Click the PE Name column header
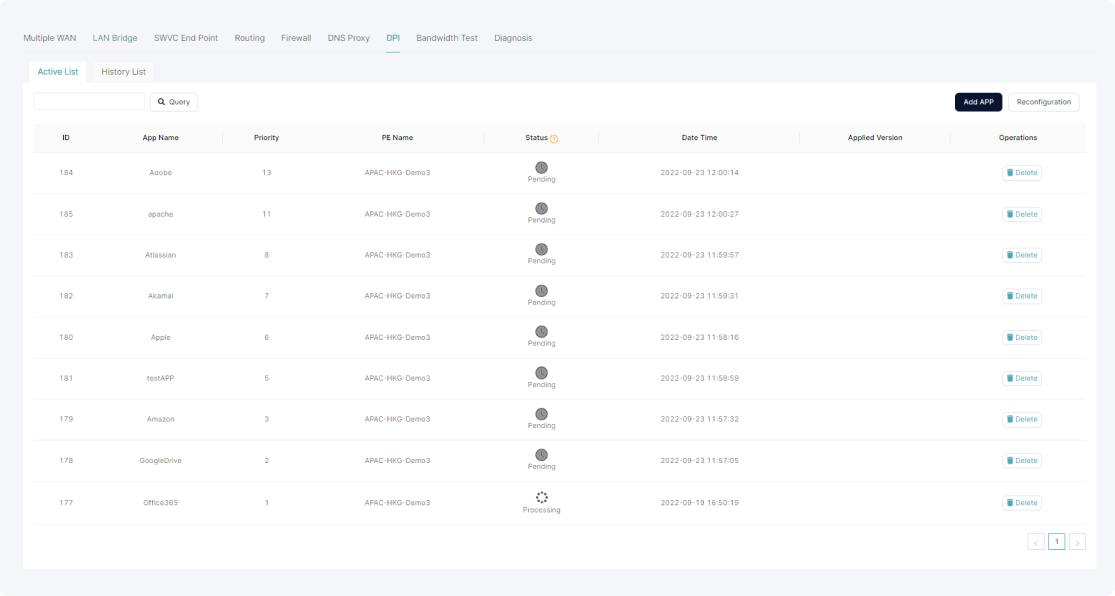The height and width of the screenshot is (596, 1115). [x=397, y=138]
